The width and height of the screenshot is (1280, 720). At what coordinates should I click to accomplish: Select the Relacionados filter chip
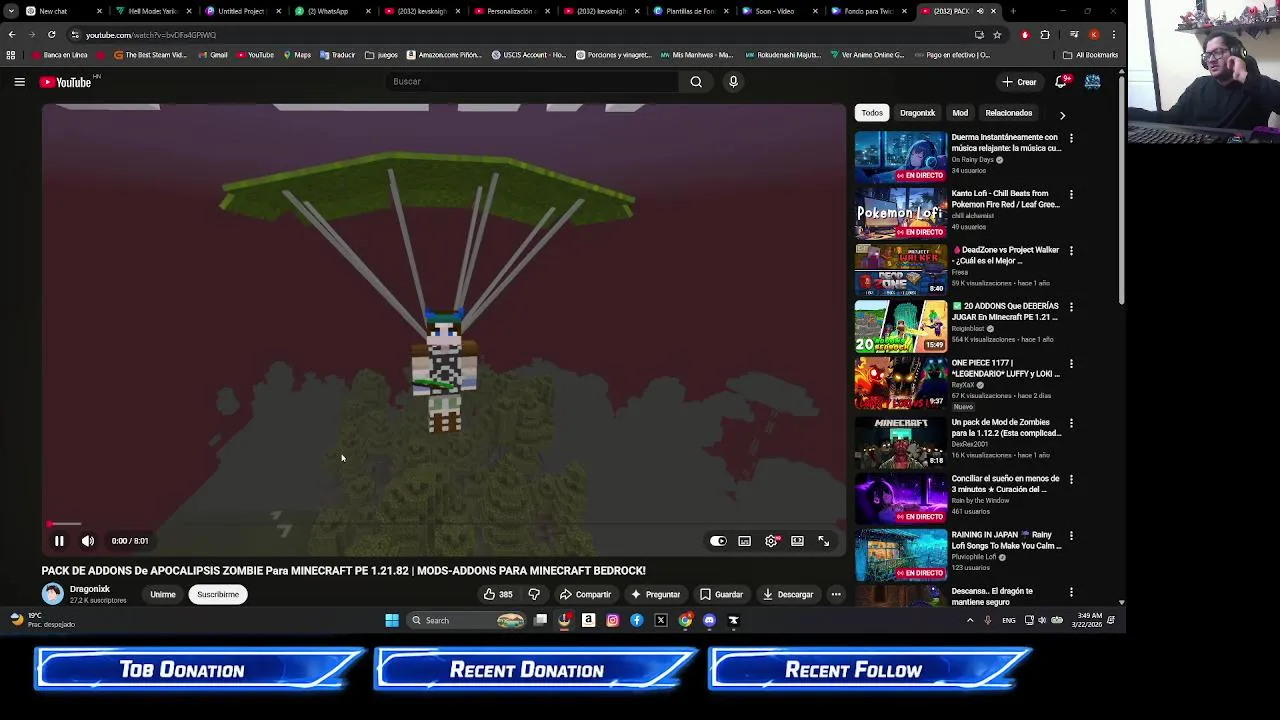coord(1008,113)
